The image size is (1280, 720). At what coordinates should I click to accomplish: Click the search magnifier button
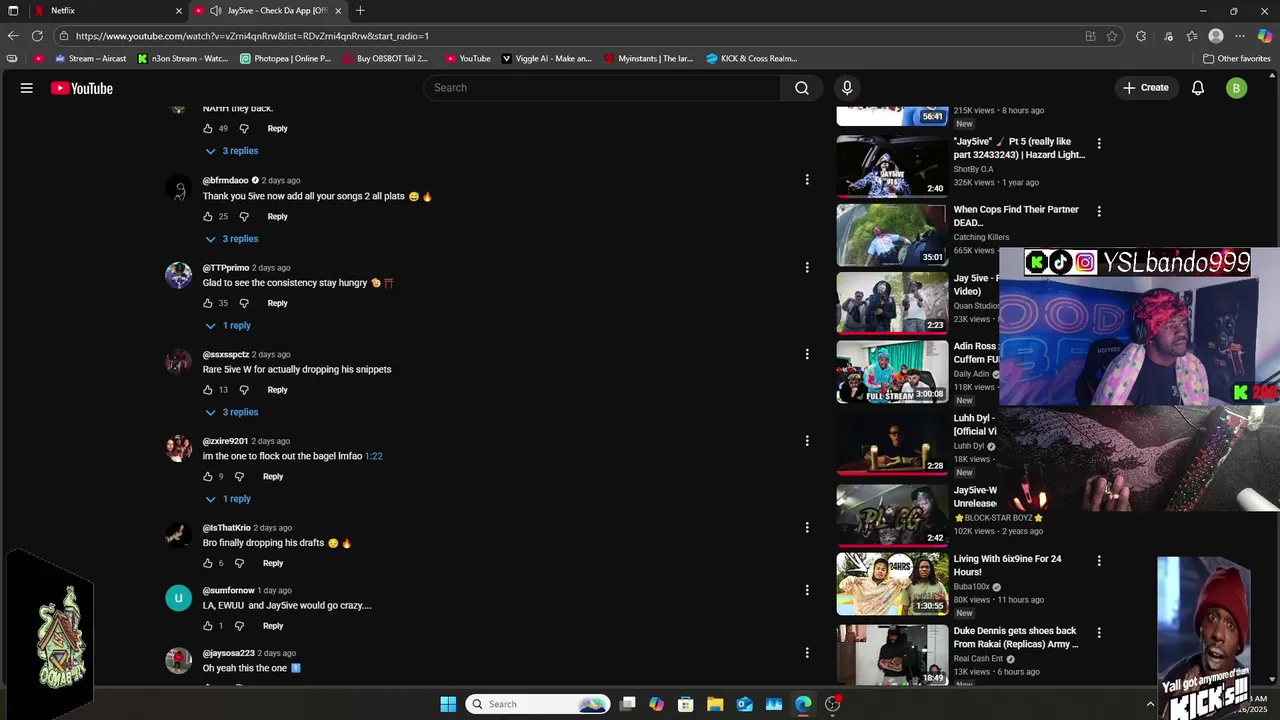(x=802, y=88)
